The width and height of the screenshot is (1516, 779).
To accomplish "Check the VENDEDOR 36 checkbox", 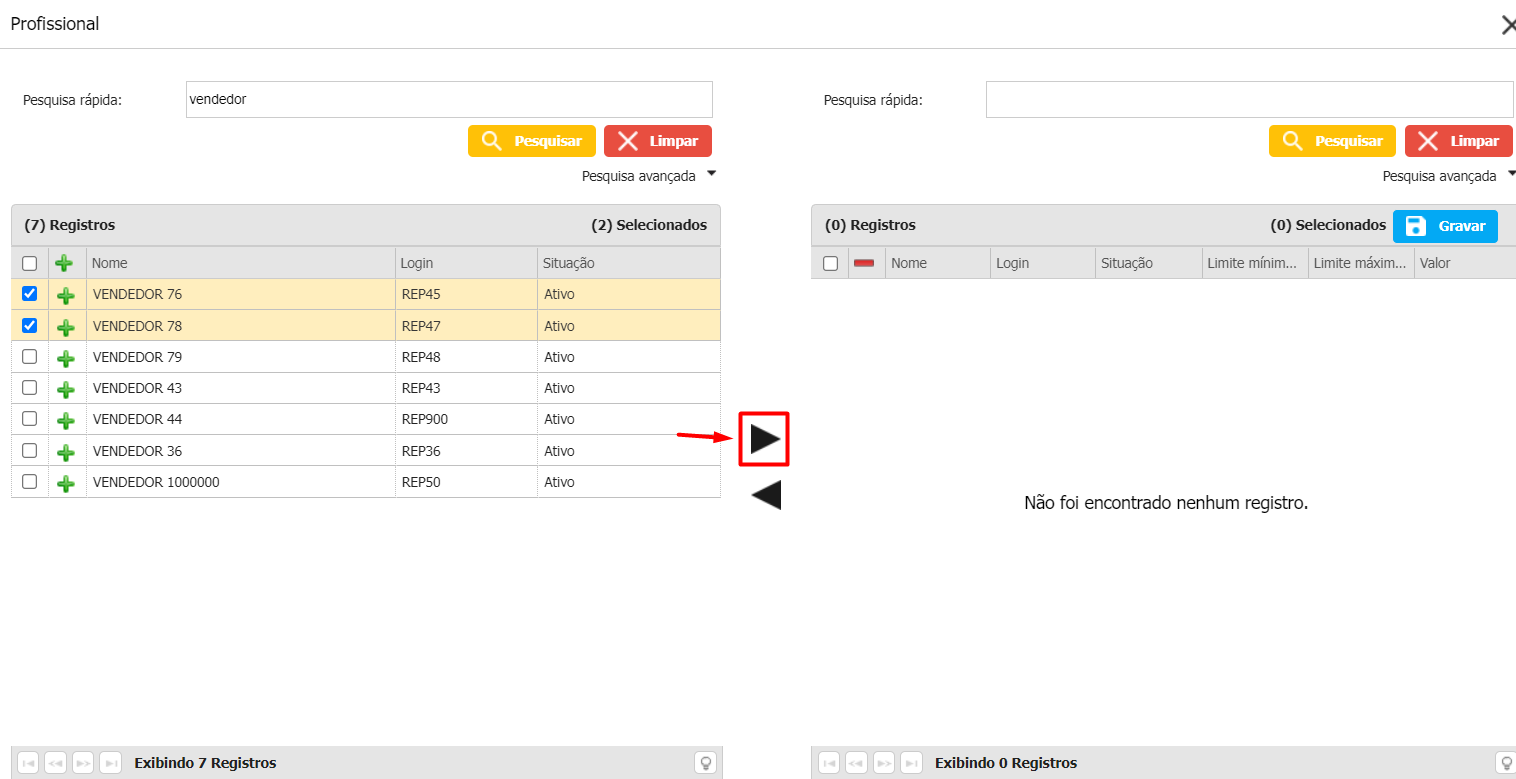I will [30, 450].
